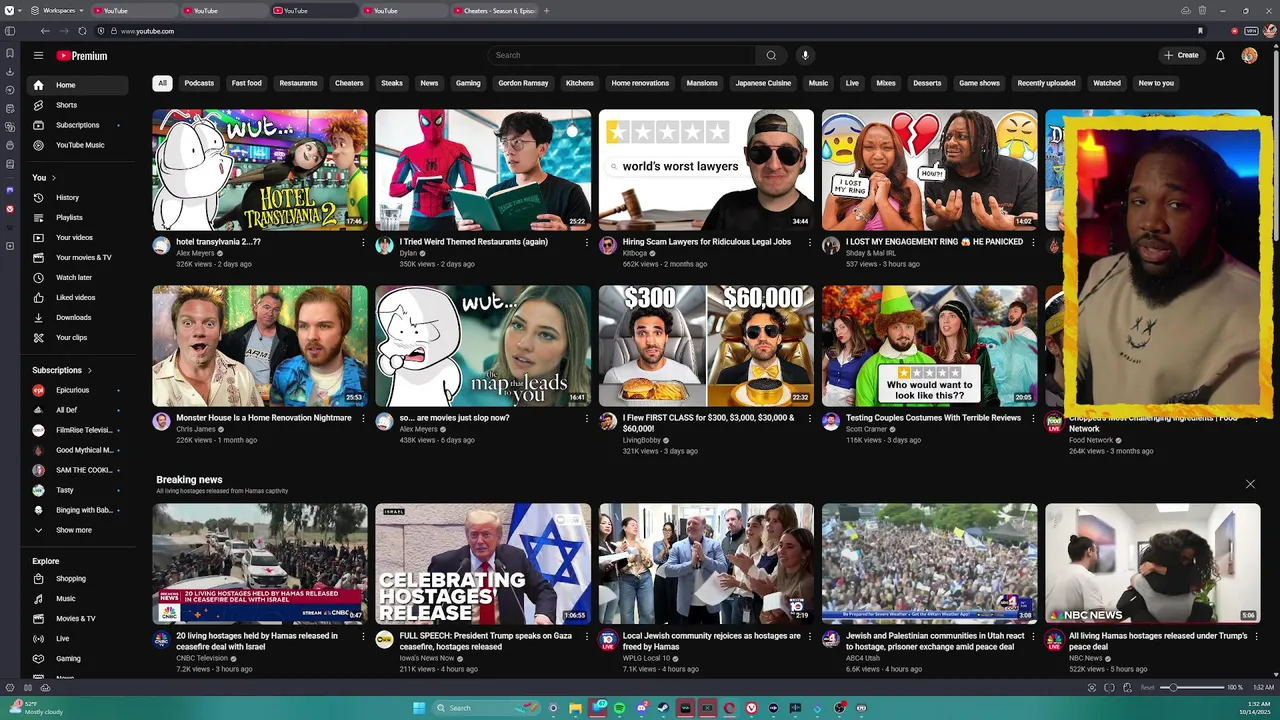Open Subscriptions in sidebar

click(78, 125)
